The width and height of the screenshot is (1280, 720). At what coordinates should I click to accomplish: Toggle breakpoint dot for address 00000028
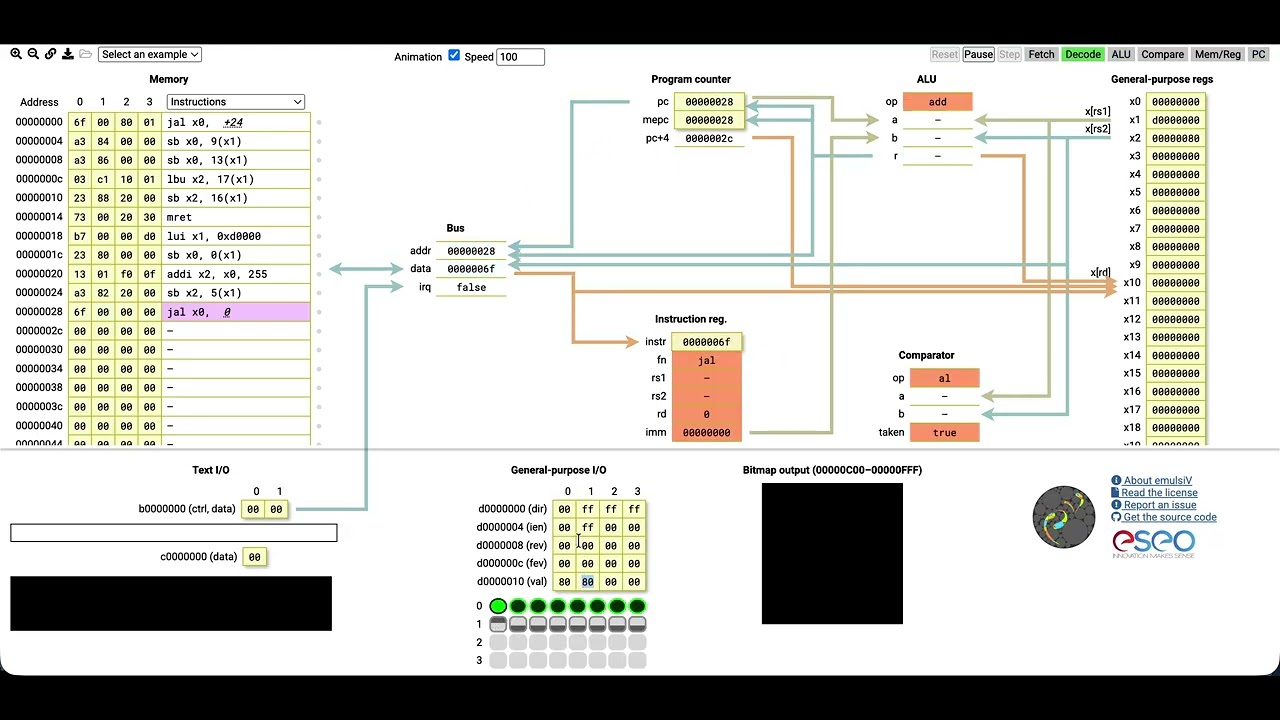click(x=319, y=312)
